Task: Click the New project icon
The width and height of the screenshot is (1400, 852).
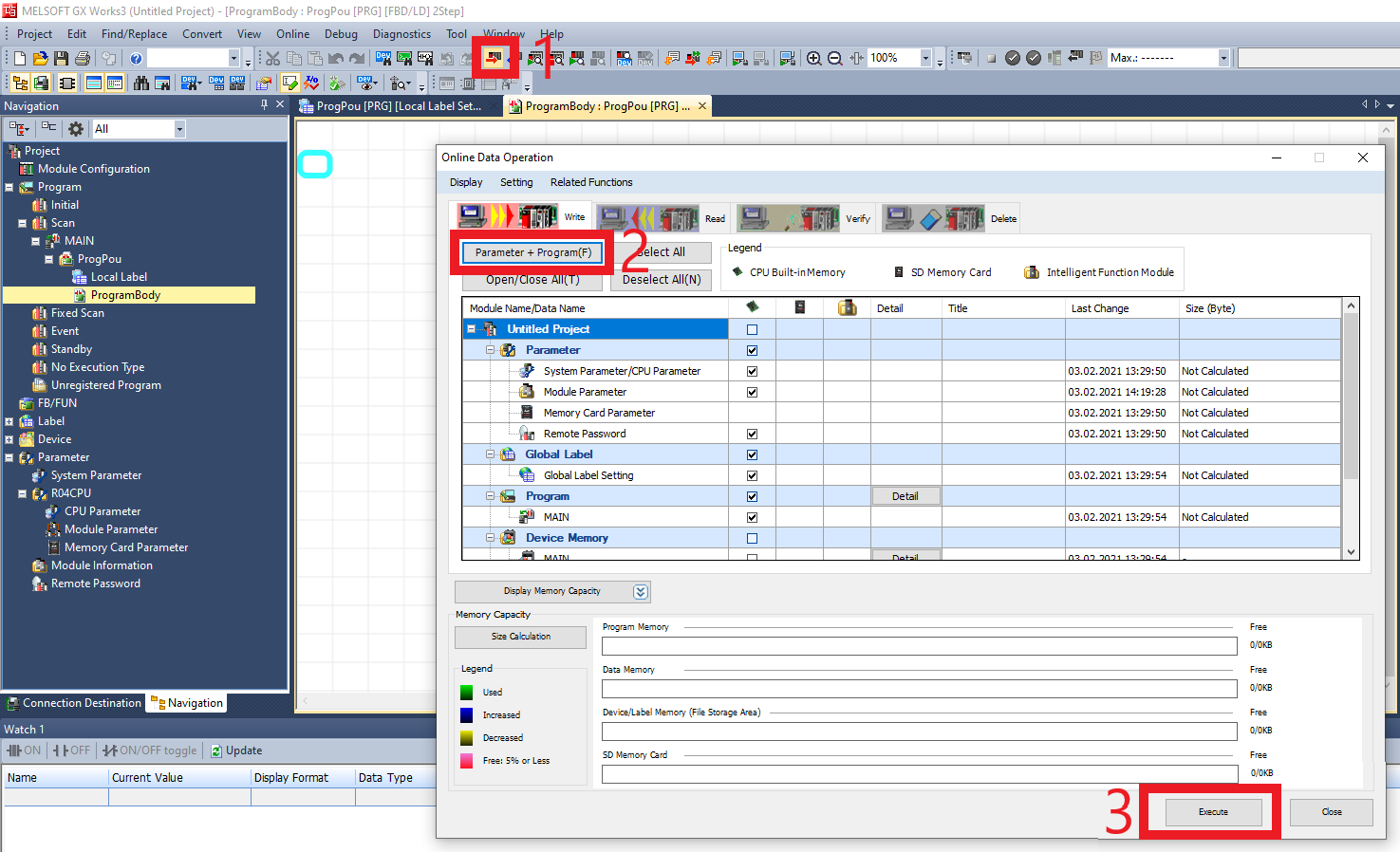Action: [x=19, y=59]
